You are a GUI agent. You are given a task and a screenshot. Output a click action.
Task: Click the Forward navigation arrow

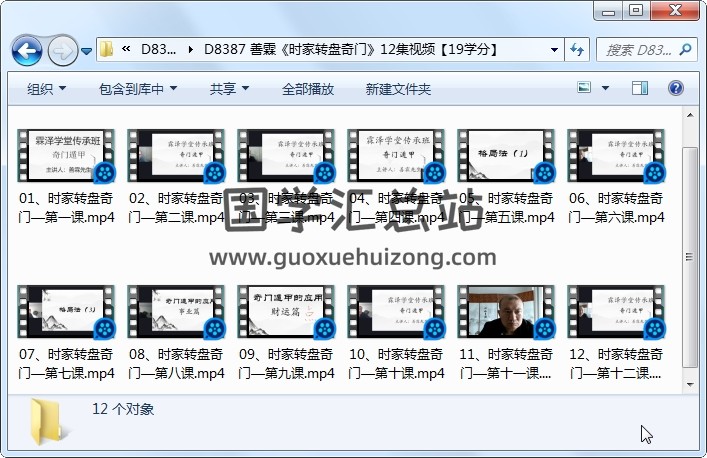click(62, 50)
